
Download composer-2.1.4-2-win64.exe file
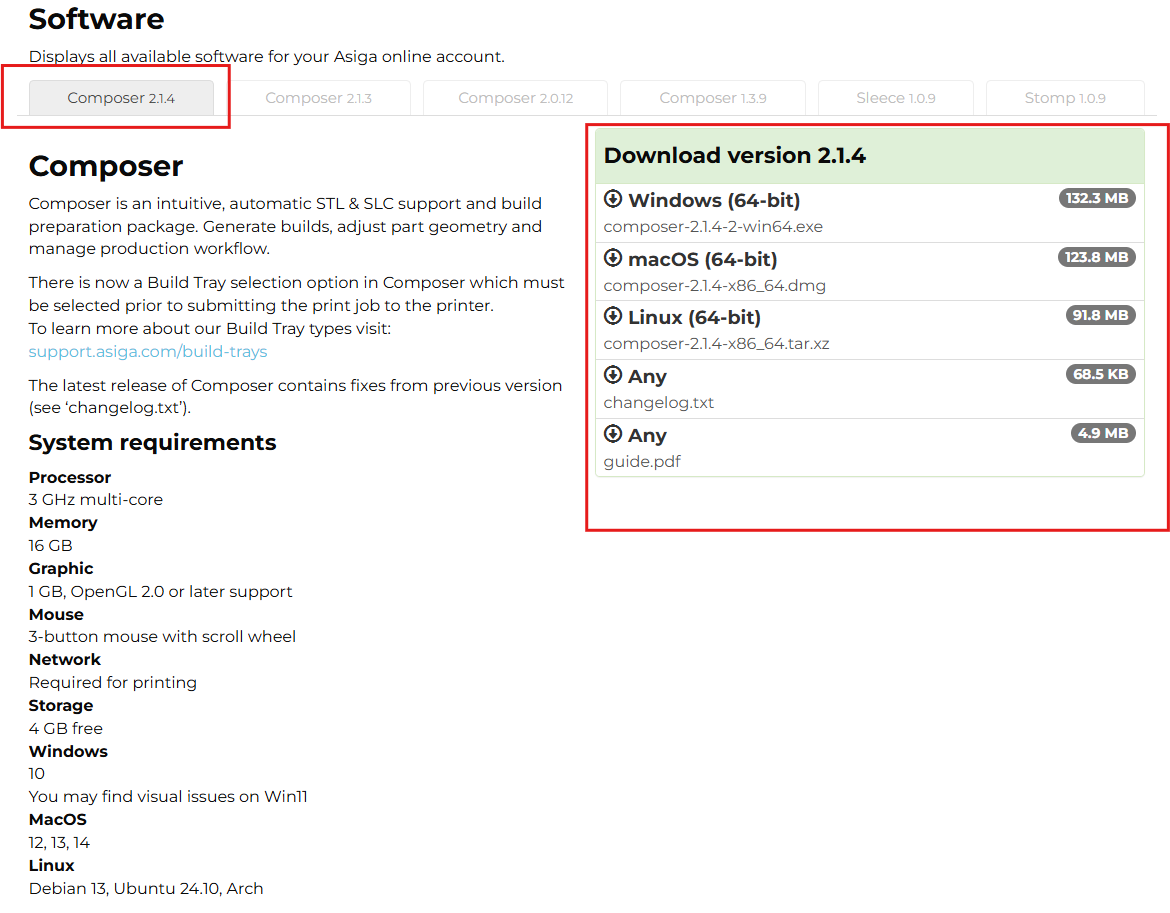tap(713, 227)
